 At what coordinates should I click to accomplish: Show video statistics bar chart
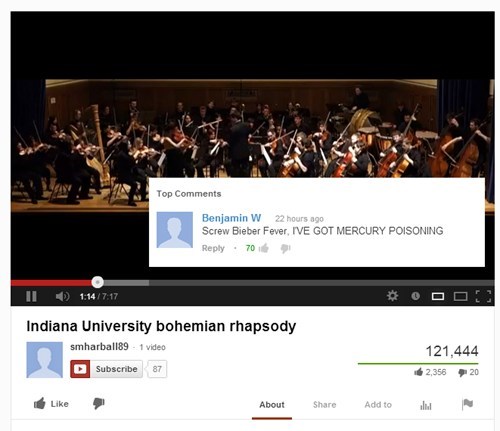click(x=426, y=405)
